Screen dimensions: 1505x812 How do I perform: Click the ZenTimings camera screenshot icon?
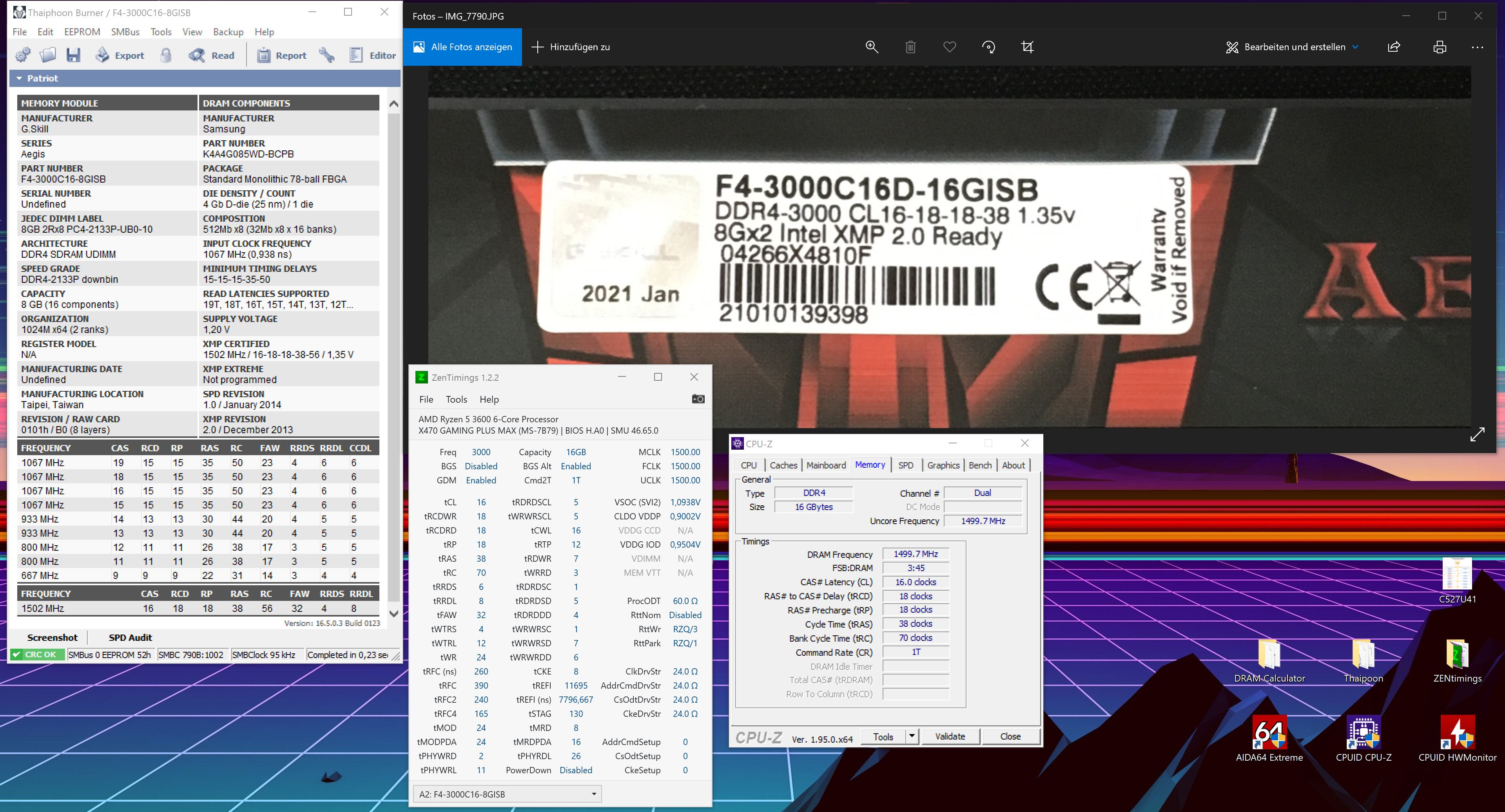tap(698, 399)
